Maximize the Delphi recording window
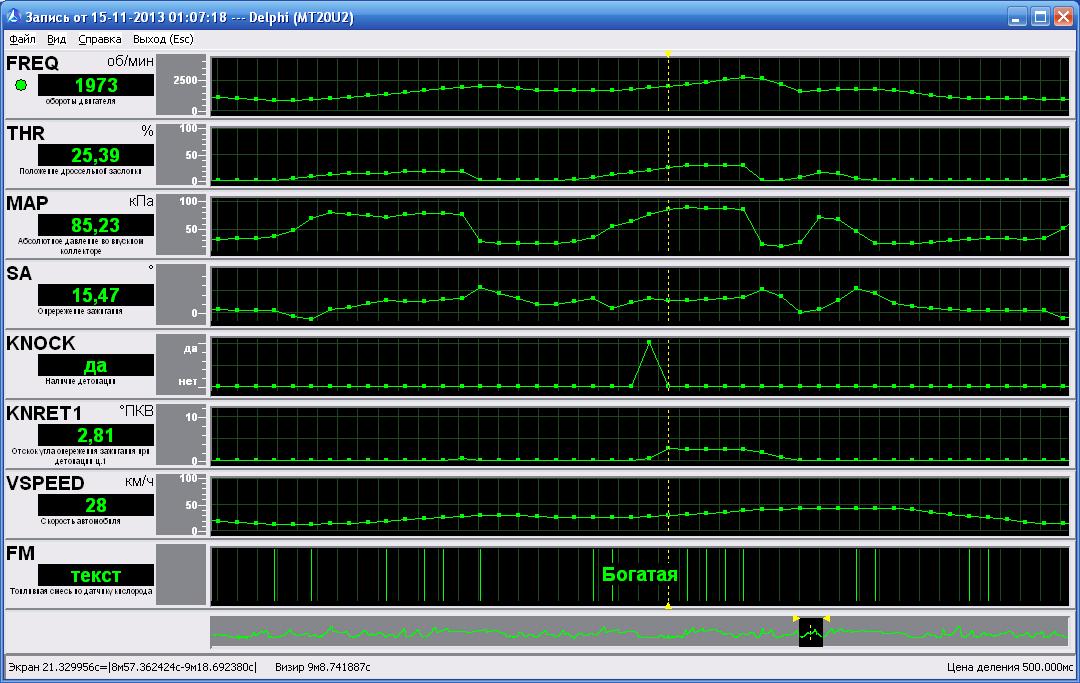 click(x=1040, y=17)
